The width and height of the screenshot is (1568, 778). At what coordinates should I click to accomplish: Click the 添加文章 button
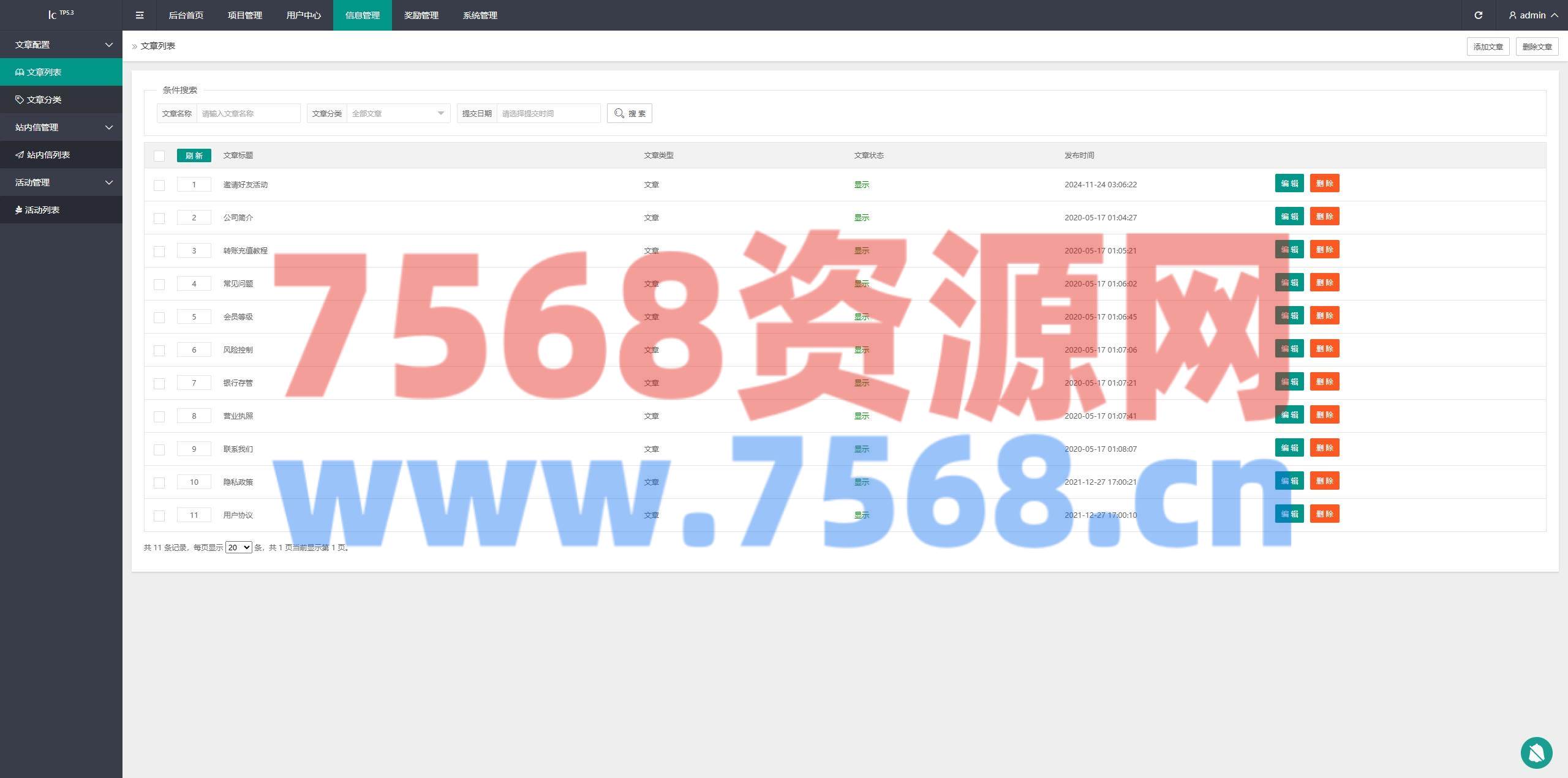pyautogui.click(x=1487, y=47)
